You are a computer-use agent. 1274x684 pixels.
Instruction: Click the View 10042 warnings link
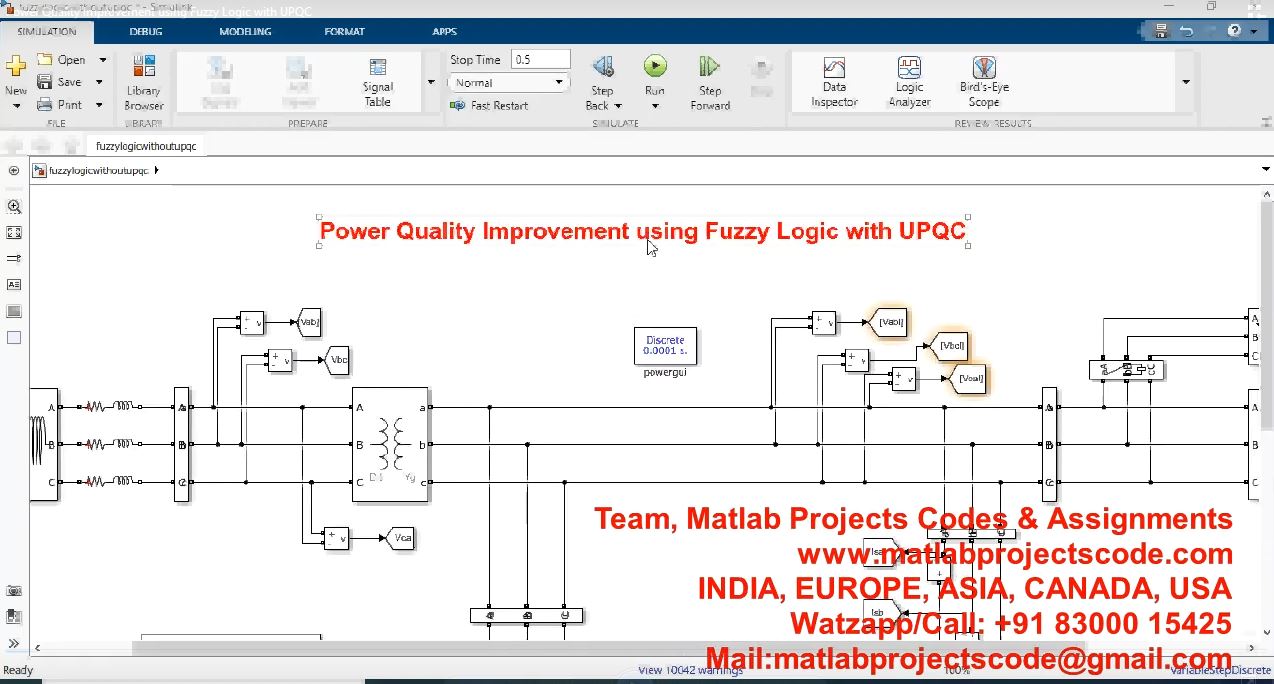point(690,670)
